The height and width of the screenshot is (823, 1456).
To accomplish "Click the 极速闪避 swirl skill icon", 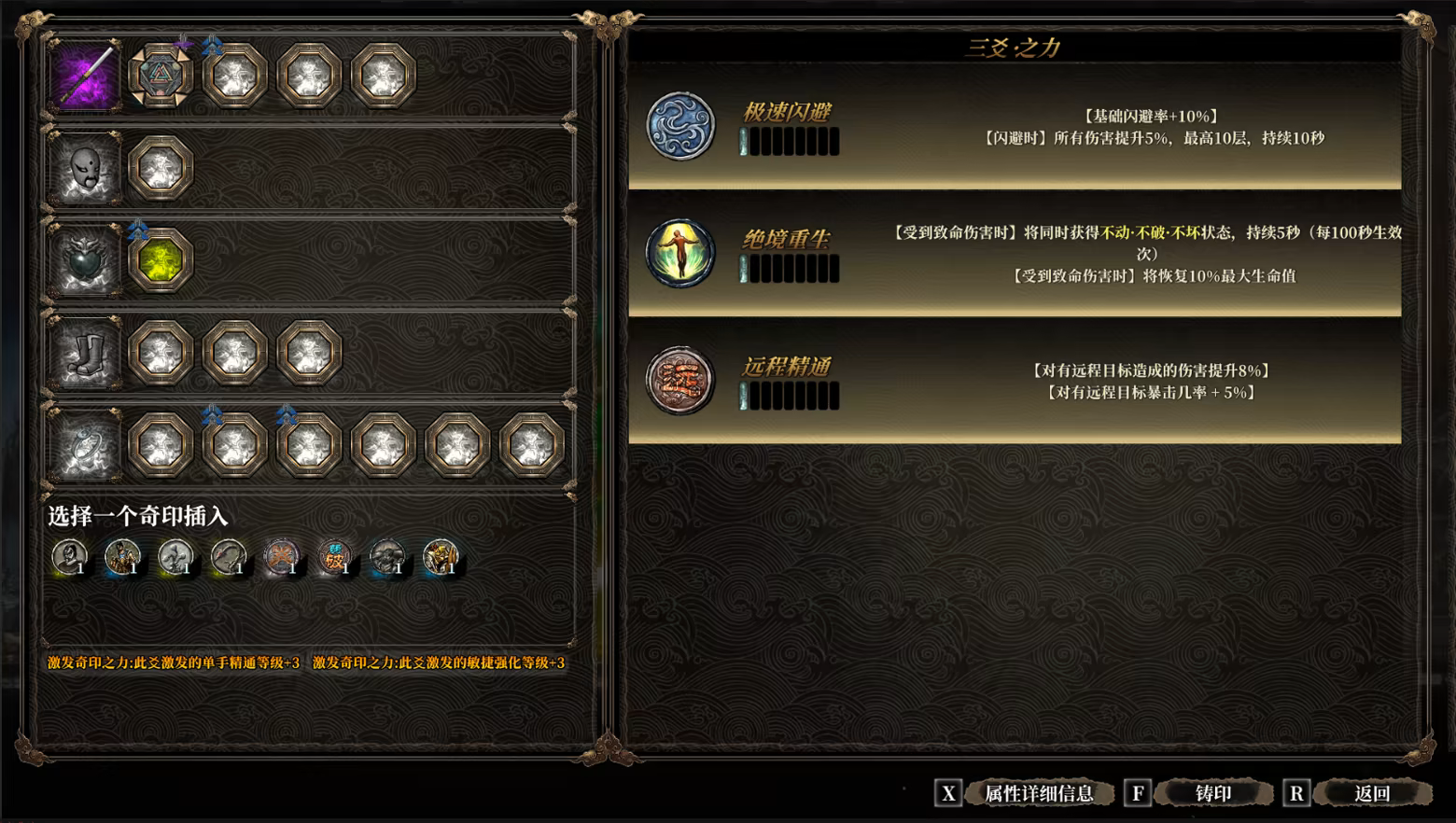I will point(680,126).
